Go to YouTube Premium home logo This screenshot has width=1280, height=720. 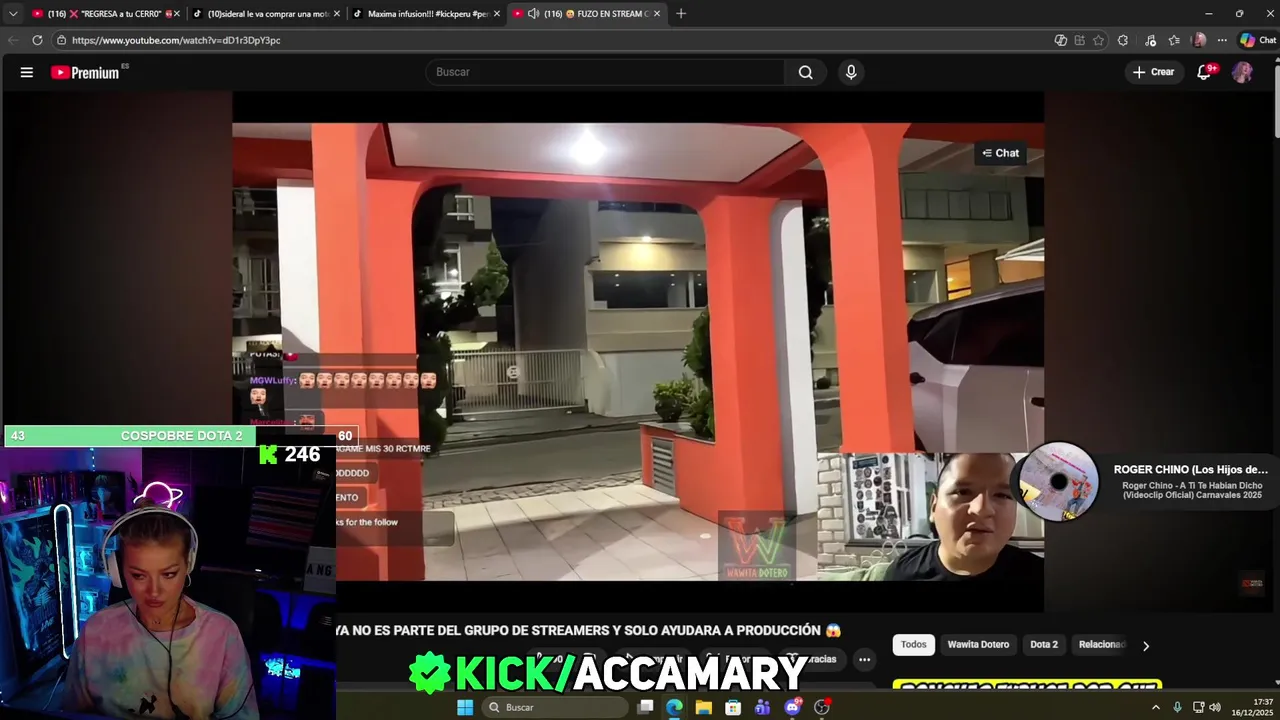[x=85, y=72]
